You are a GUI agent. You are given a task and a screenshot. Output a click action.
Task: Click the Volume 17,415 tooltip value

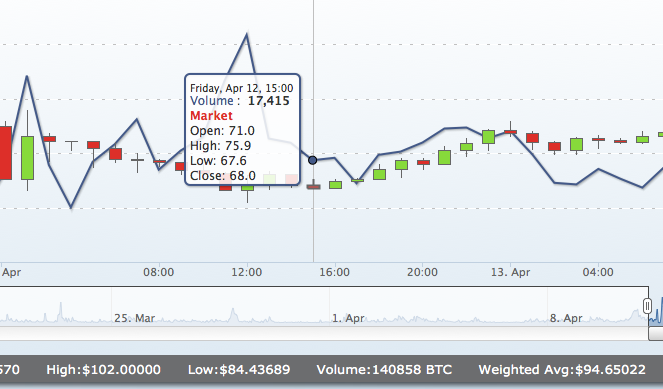tap(269, 101)
